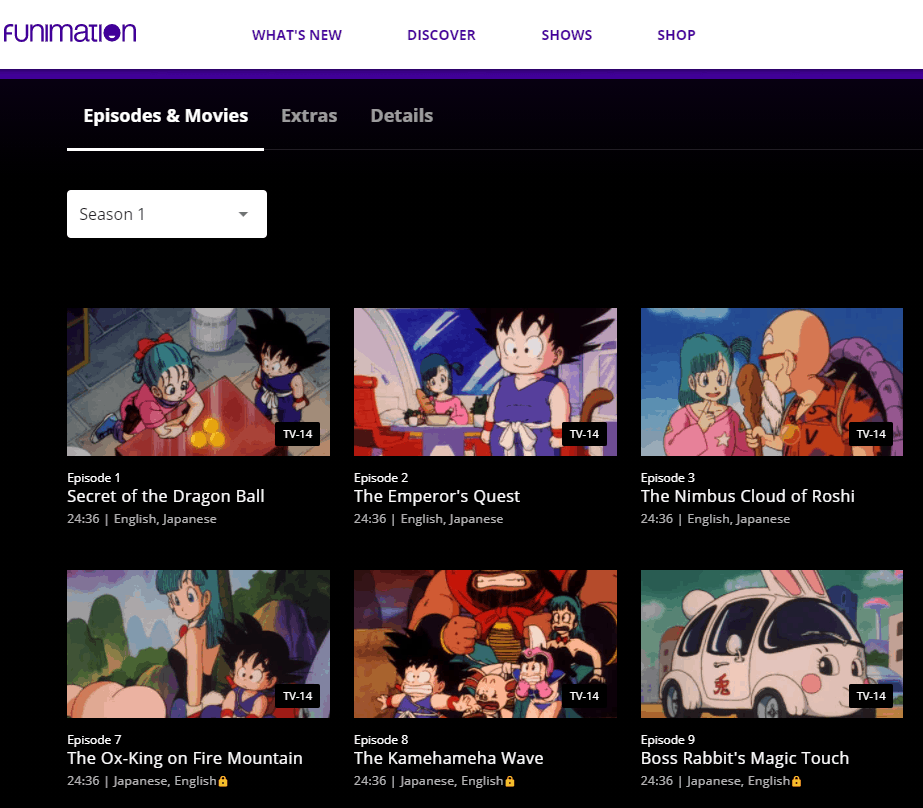Play Episode 1 thumbnail with Dragon Balls
This screenshot has height=808, width=923.
point(198,382)
